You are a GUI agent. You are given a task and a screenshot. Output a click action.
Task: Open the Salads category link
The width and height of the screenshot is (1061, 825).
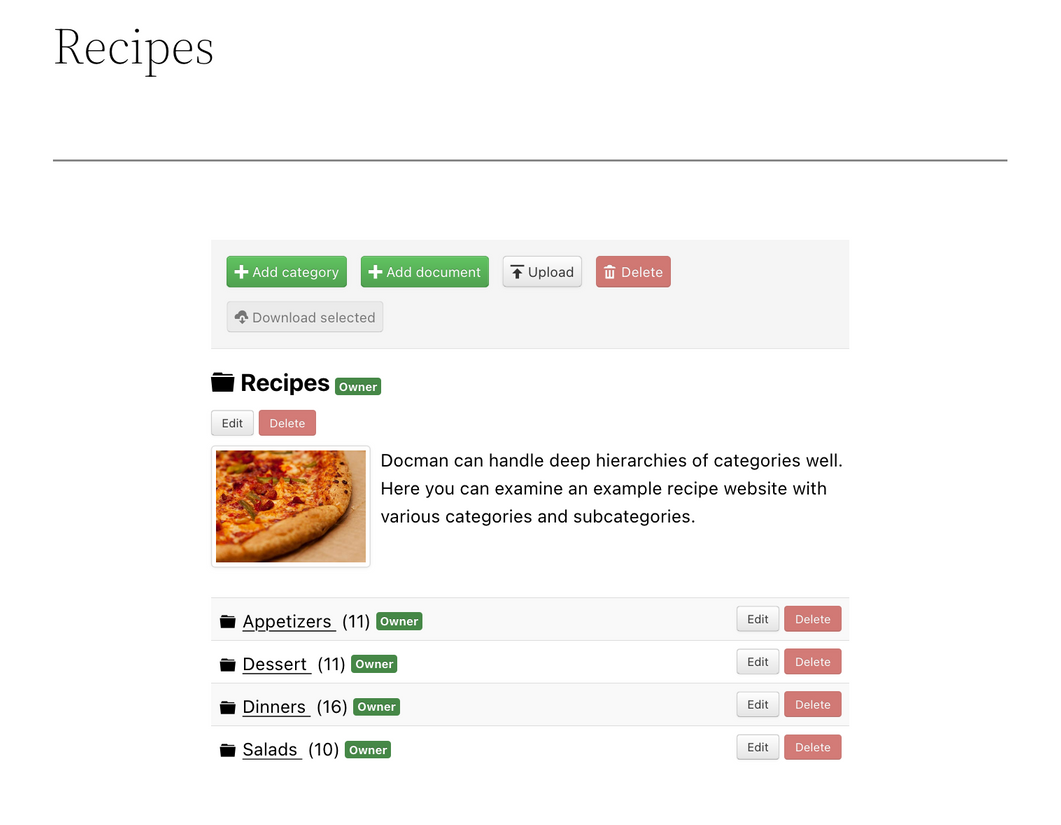click(270, 749)
